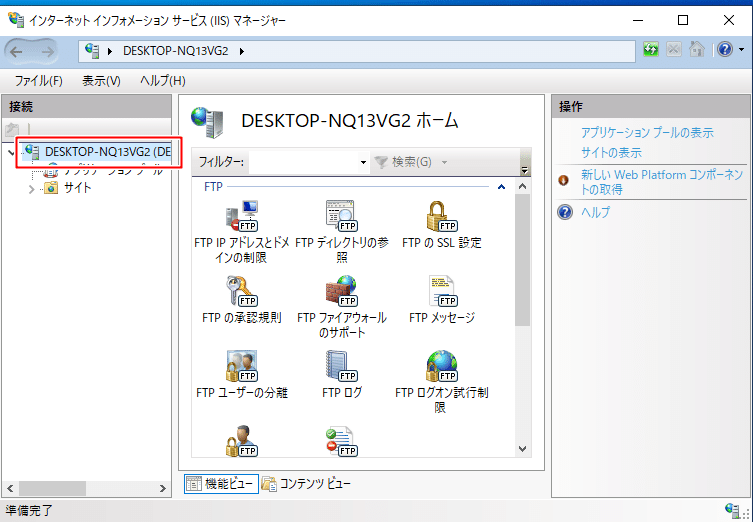Select the DESKTOP-NQ13VG2 server node
This screenshot has width=753, height=522.
[97, 152]
